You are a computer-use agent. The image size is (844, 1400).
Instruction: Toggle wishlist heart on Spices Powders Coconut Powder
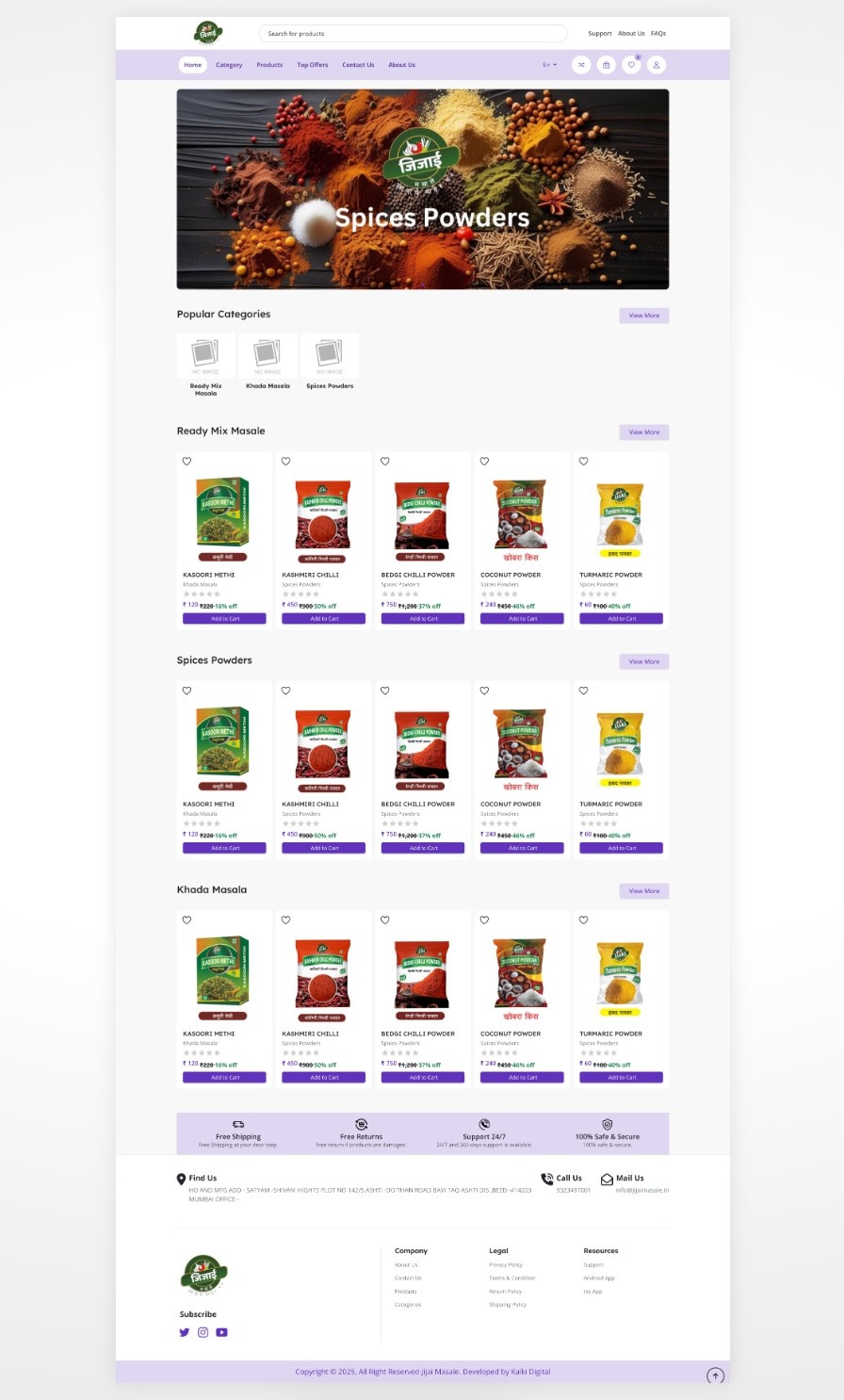[x=484, y=691]
